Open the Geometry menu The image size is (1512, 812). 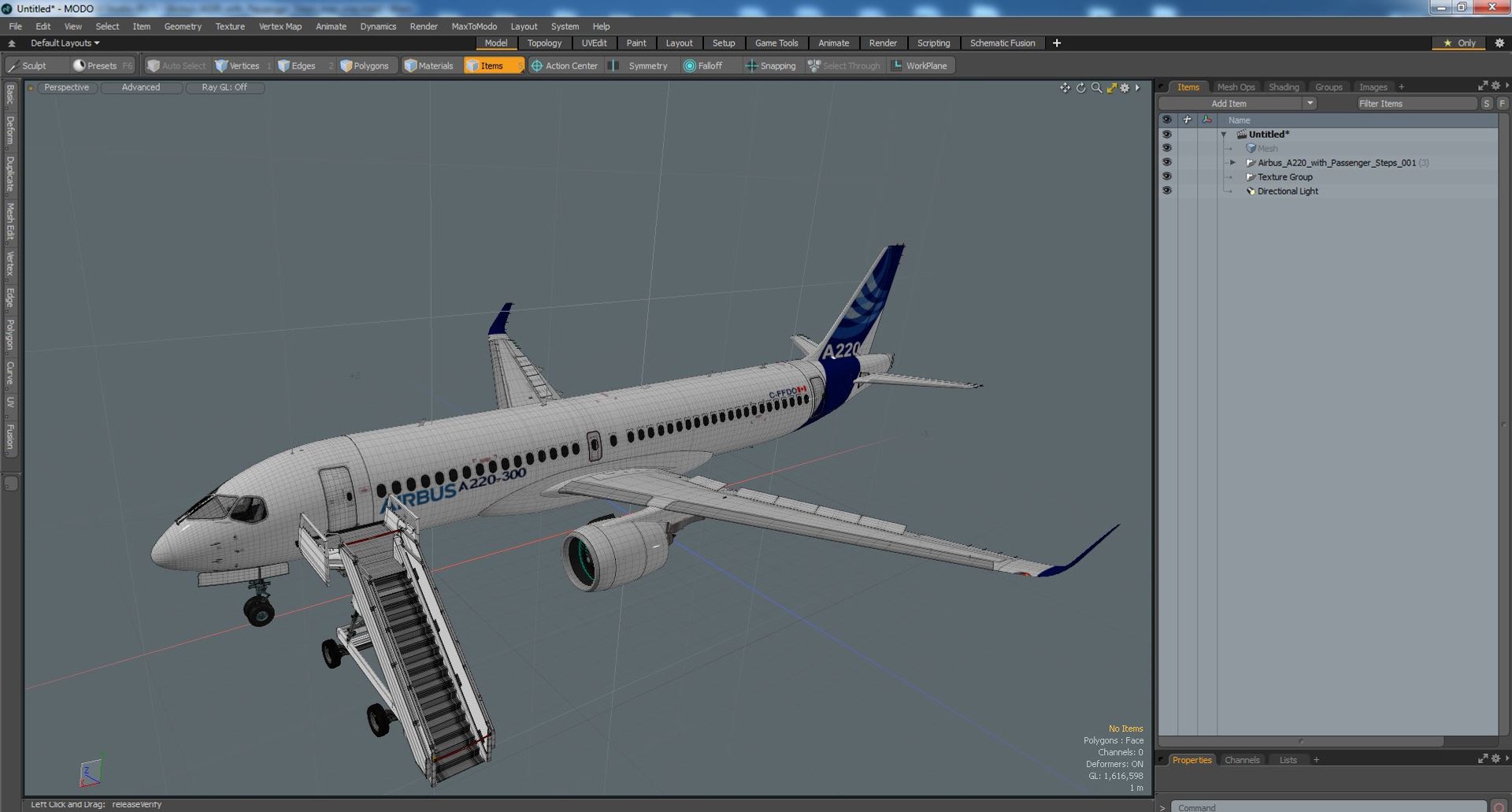pyautogui.click(x=183, y=26)
